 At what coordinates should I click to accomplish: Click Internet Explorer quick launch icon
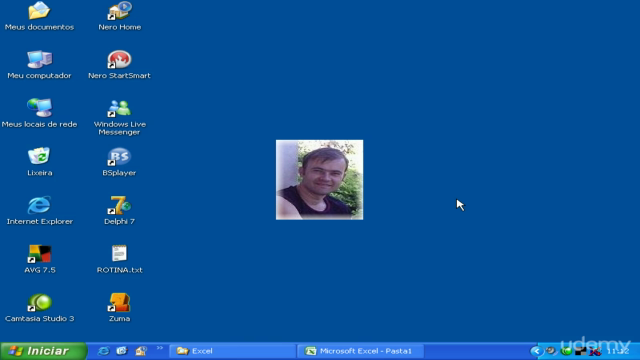click(x=104, y=351)
